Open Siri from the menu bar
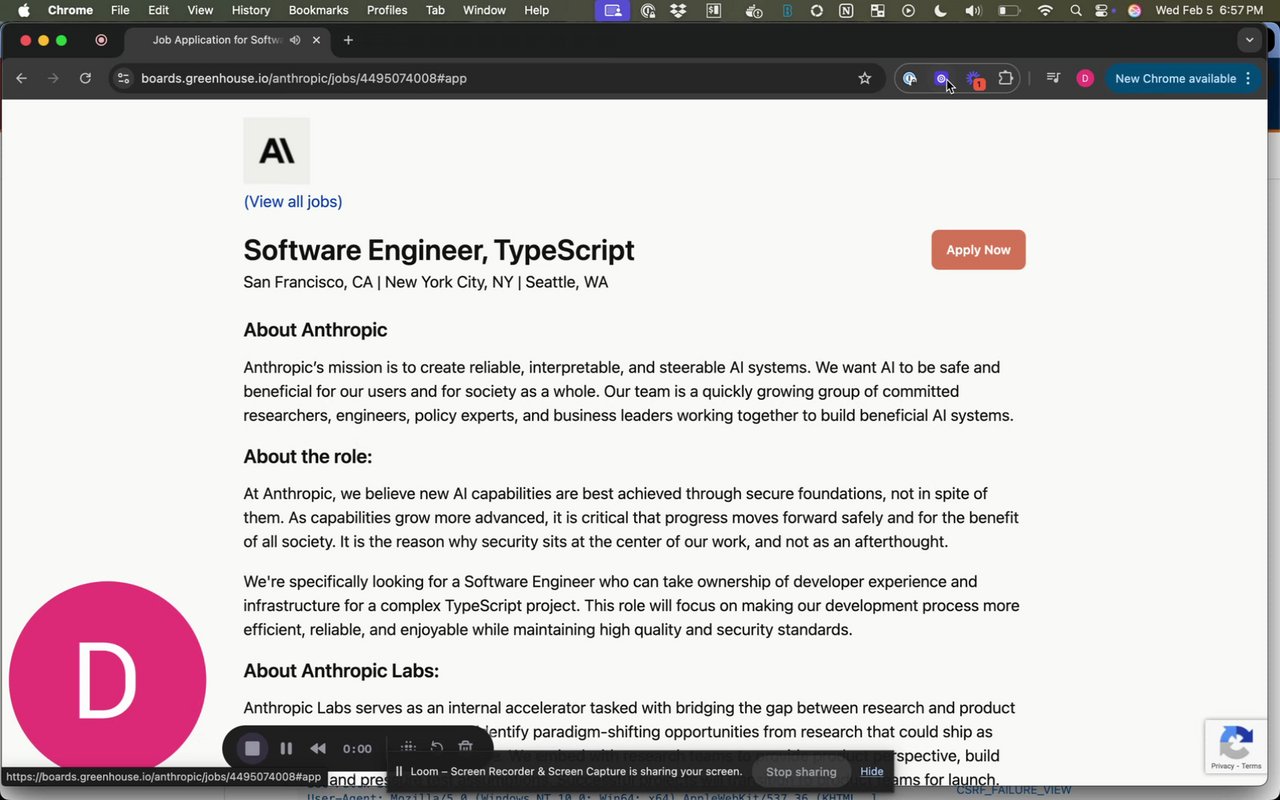This screenshot has width=1280, height=800. coord(1134,10)
